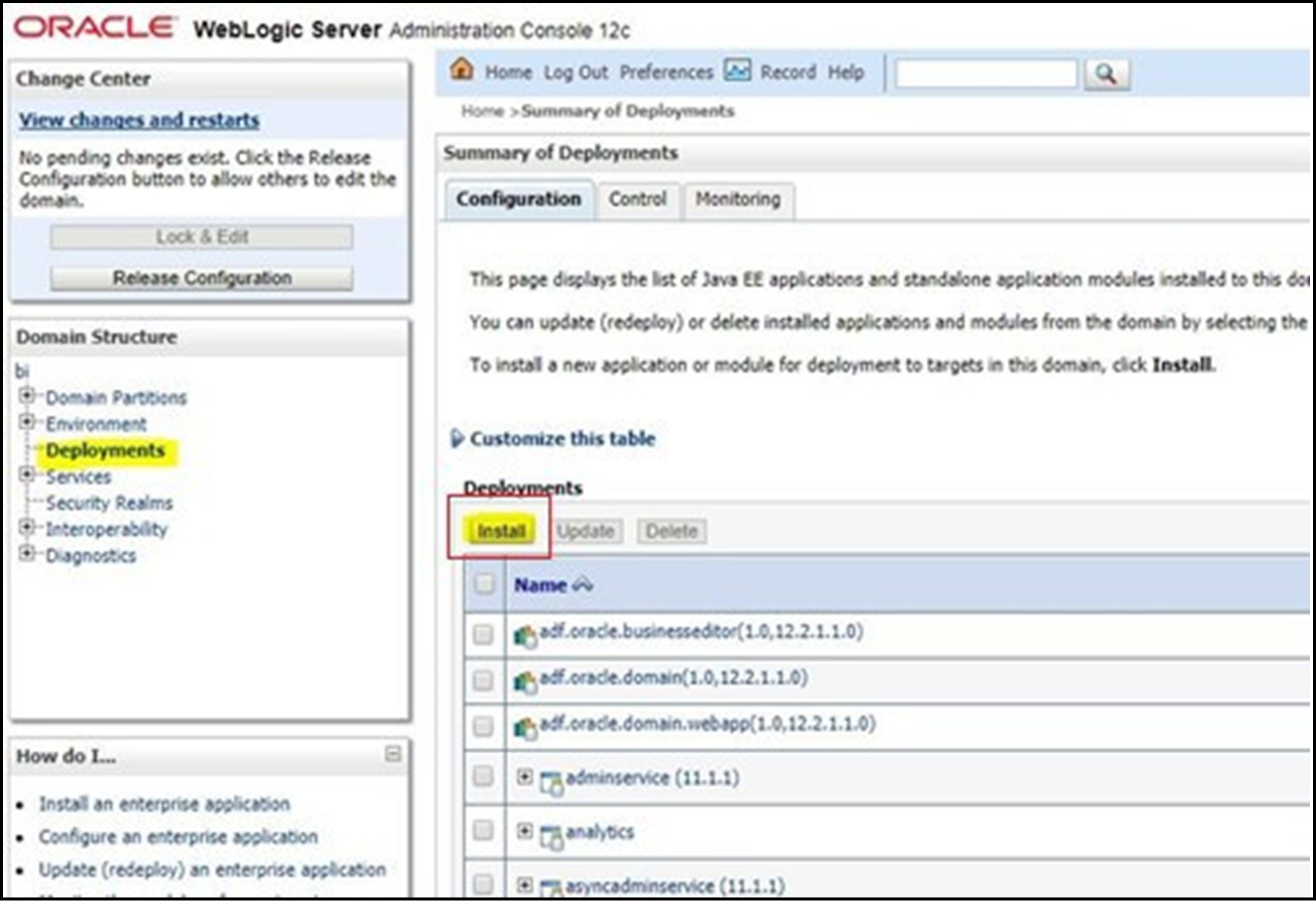Click the Install button
Viewport: 1316px width, 902px height.
pyautogui.click(x=501, y=532)
